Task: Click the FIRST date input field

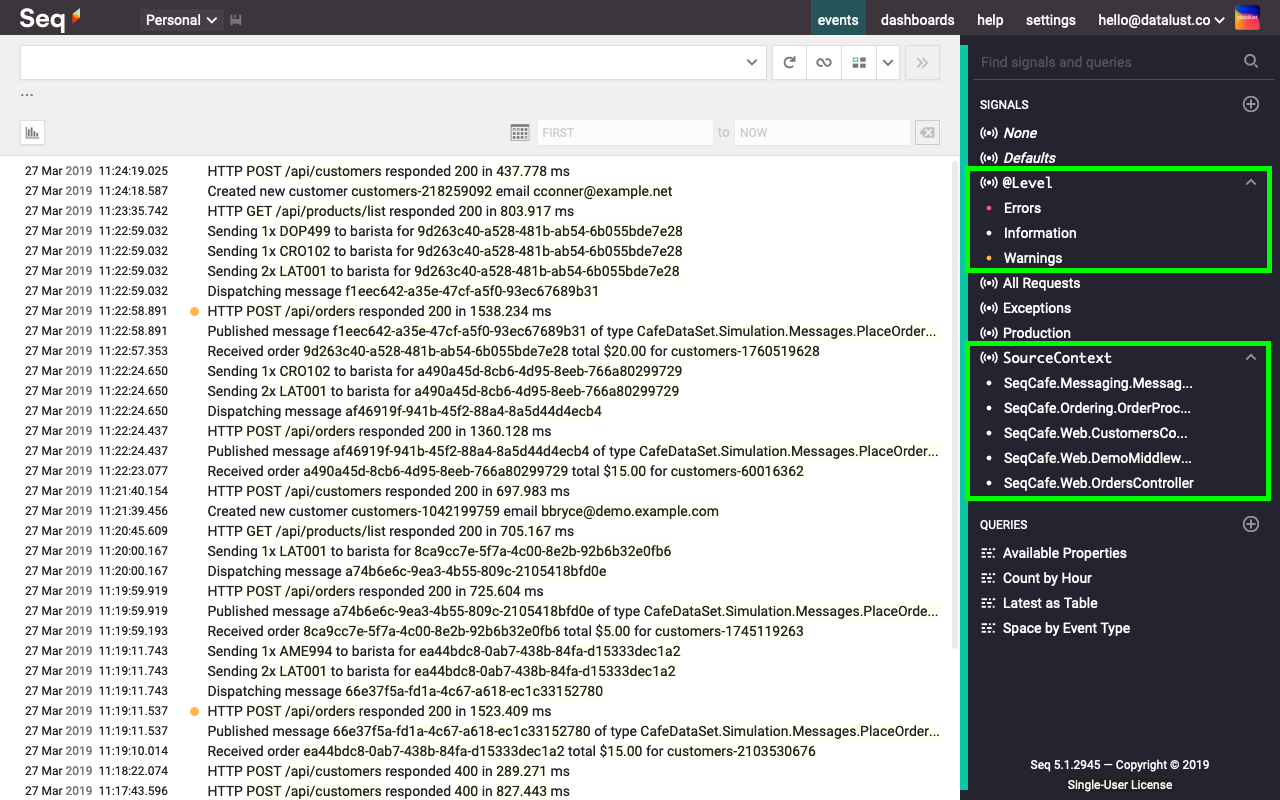Action: (x=624, y=132)
